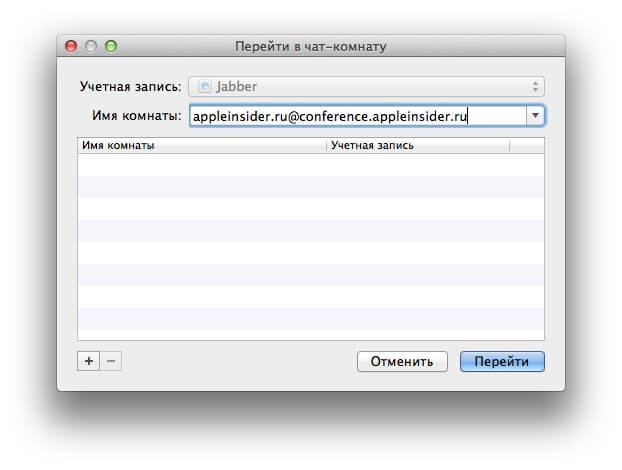Sort by Учетная запись column header
This screenshot has width=622, height=470.
pos(418,146)
